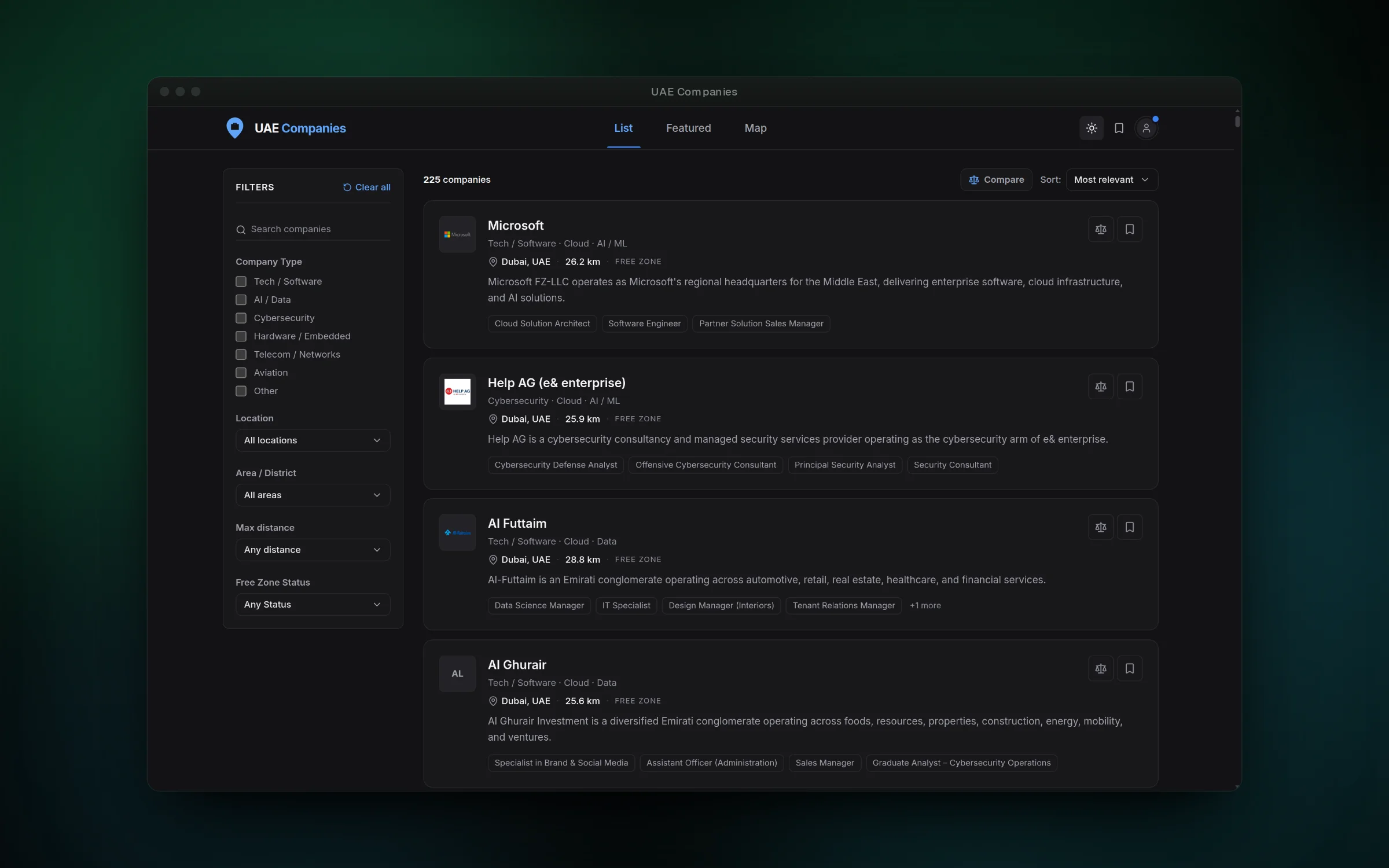1389x868 pixels.
Task: Bookmark the Help AG company
Action: pos(1129,387)
